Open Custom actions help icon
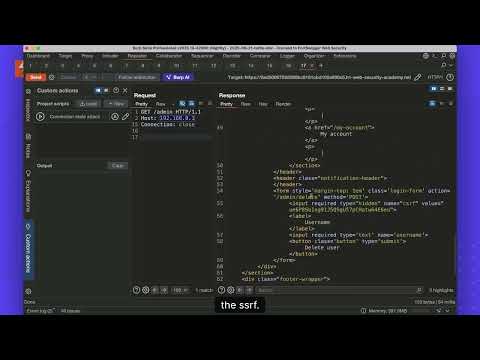 tap(116, 90)
